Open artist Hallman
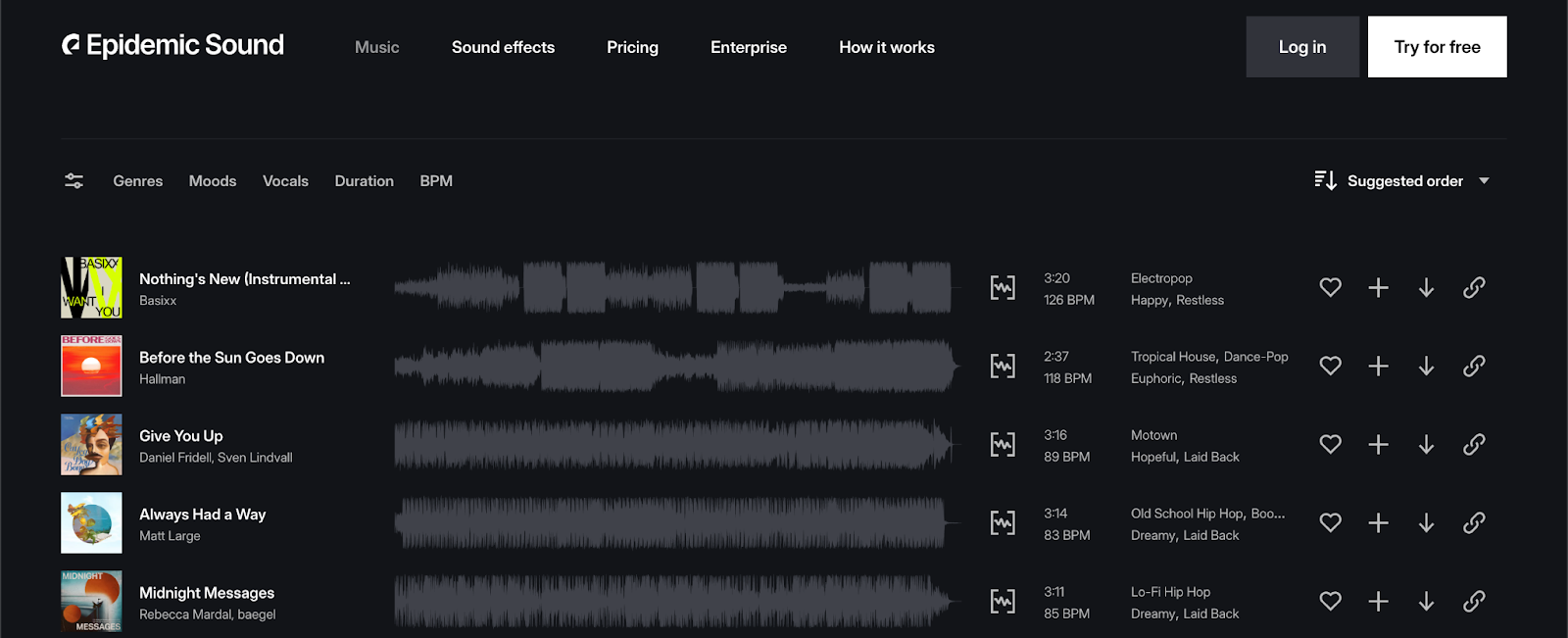1568x638 pixels. [162, 379]
